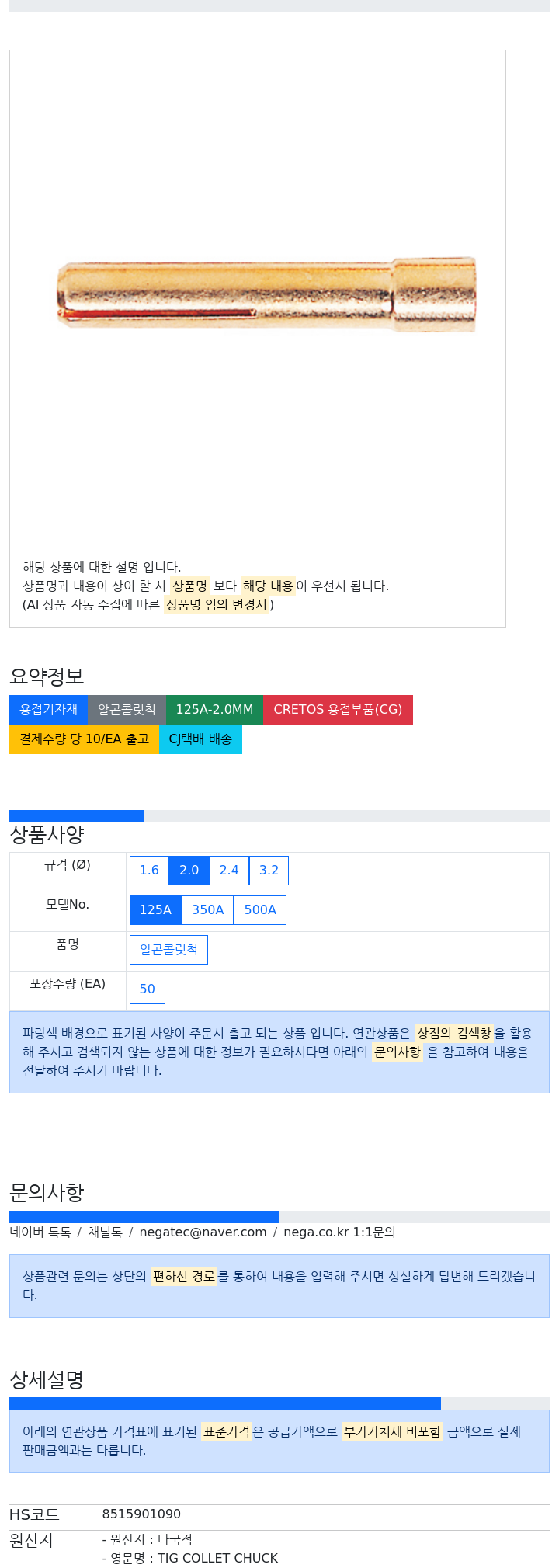Screen dimensions: 559x1568
Task: Click the CJ택배 배송 cyan badge
Action: tap(201, 739)
